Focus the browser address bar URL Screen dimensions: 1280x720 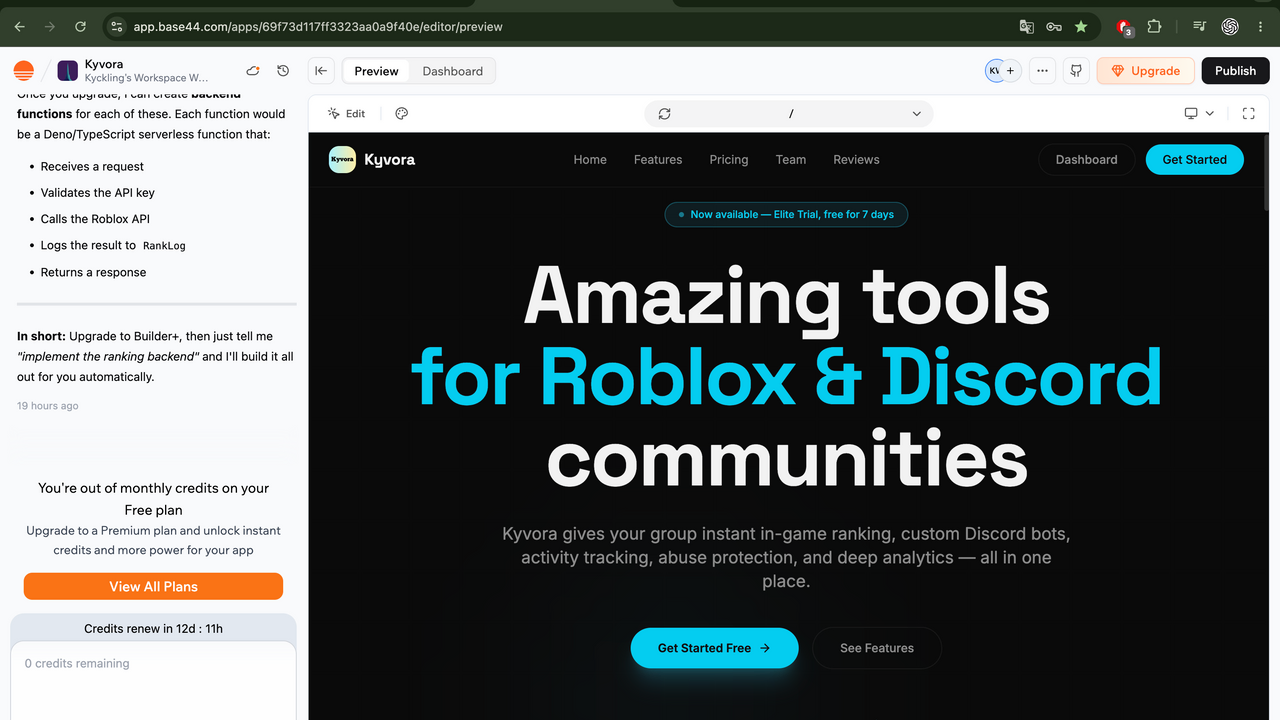pyautogui.click(x=318, y=27)
